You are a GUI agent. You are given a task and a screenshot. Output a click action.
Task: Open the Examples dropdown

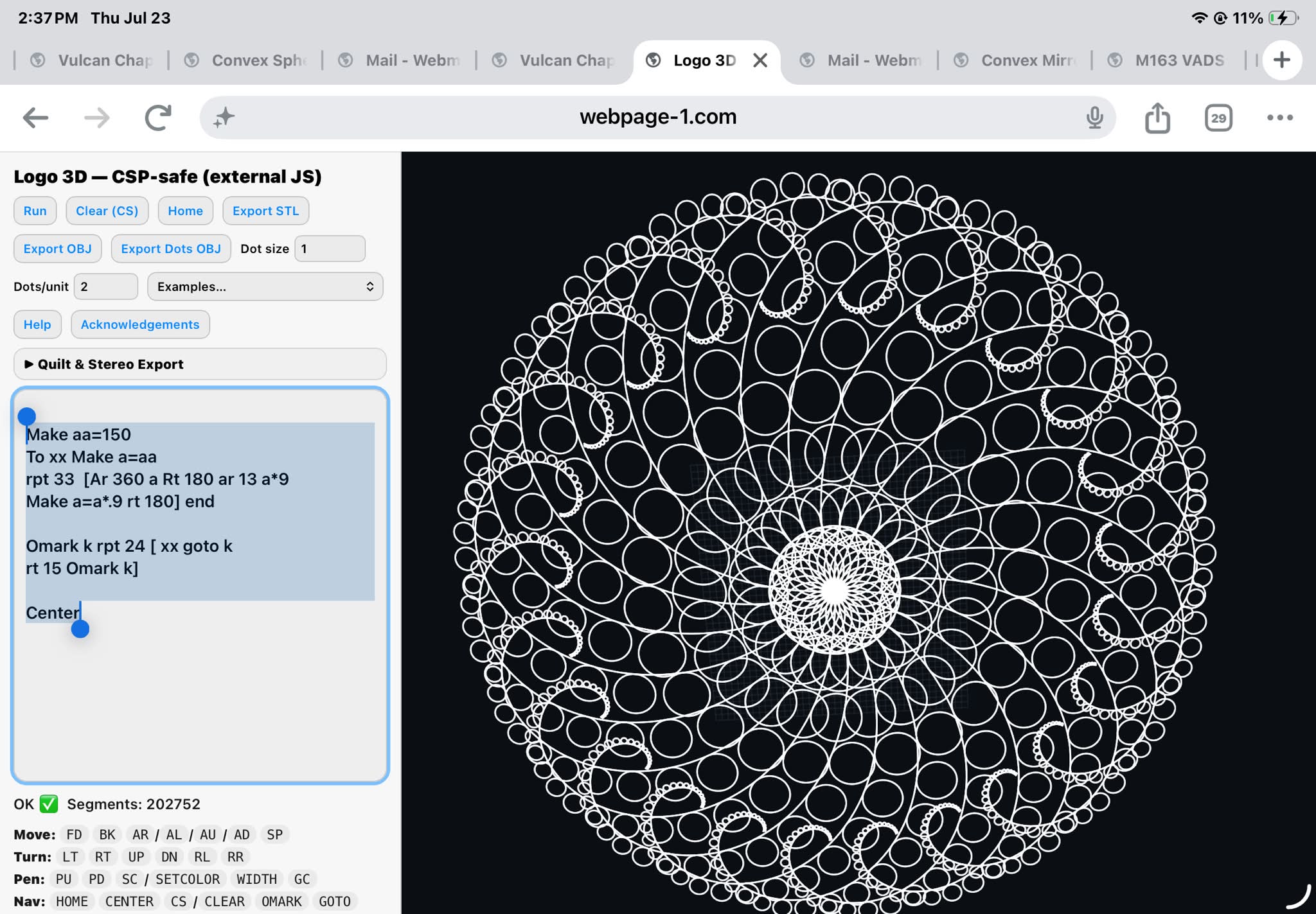click(x=265, y=286)
